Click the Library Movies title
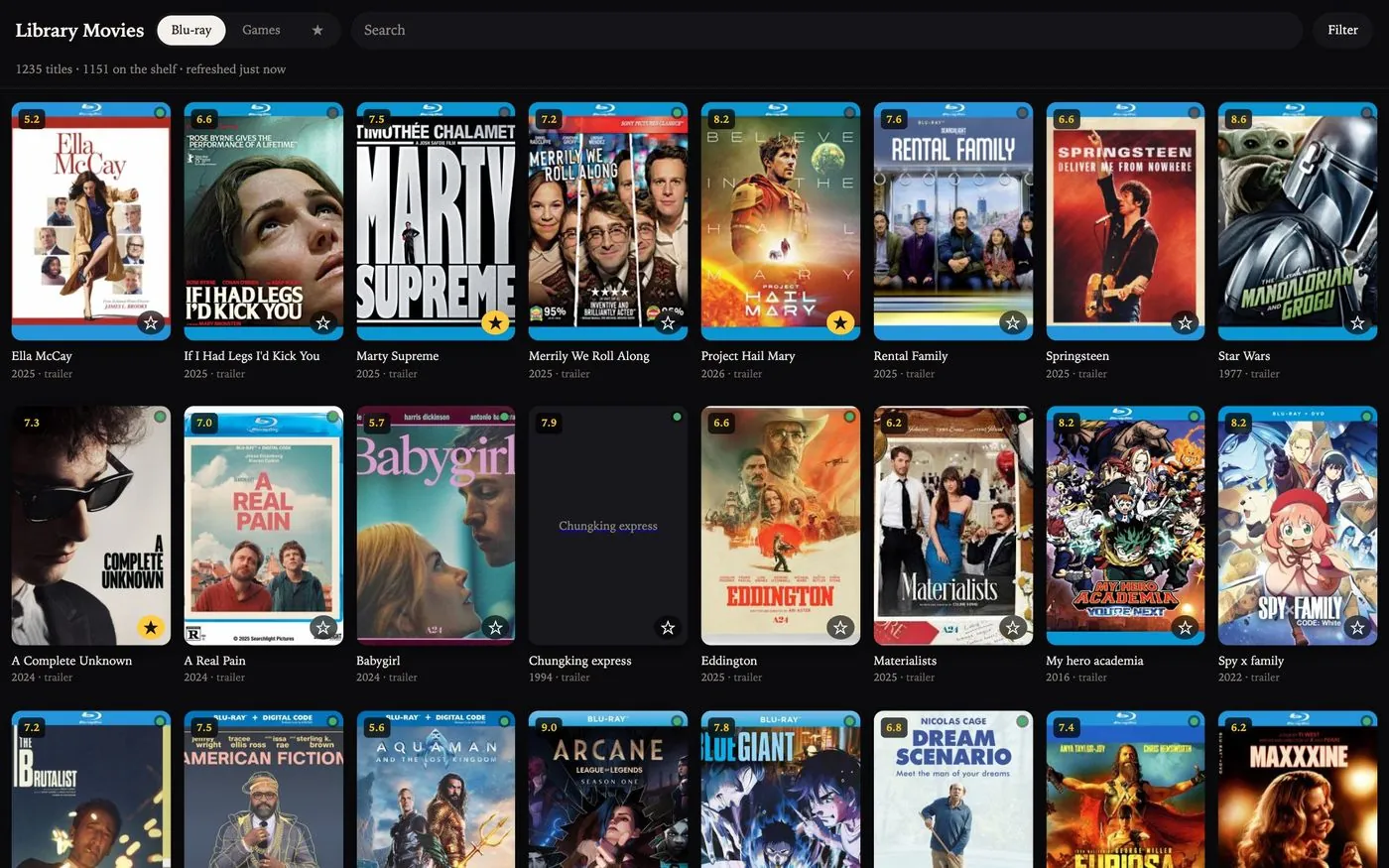Screen dimensions: 1389x868 pyautogui.click(x=79, y=30)
